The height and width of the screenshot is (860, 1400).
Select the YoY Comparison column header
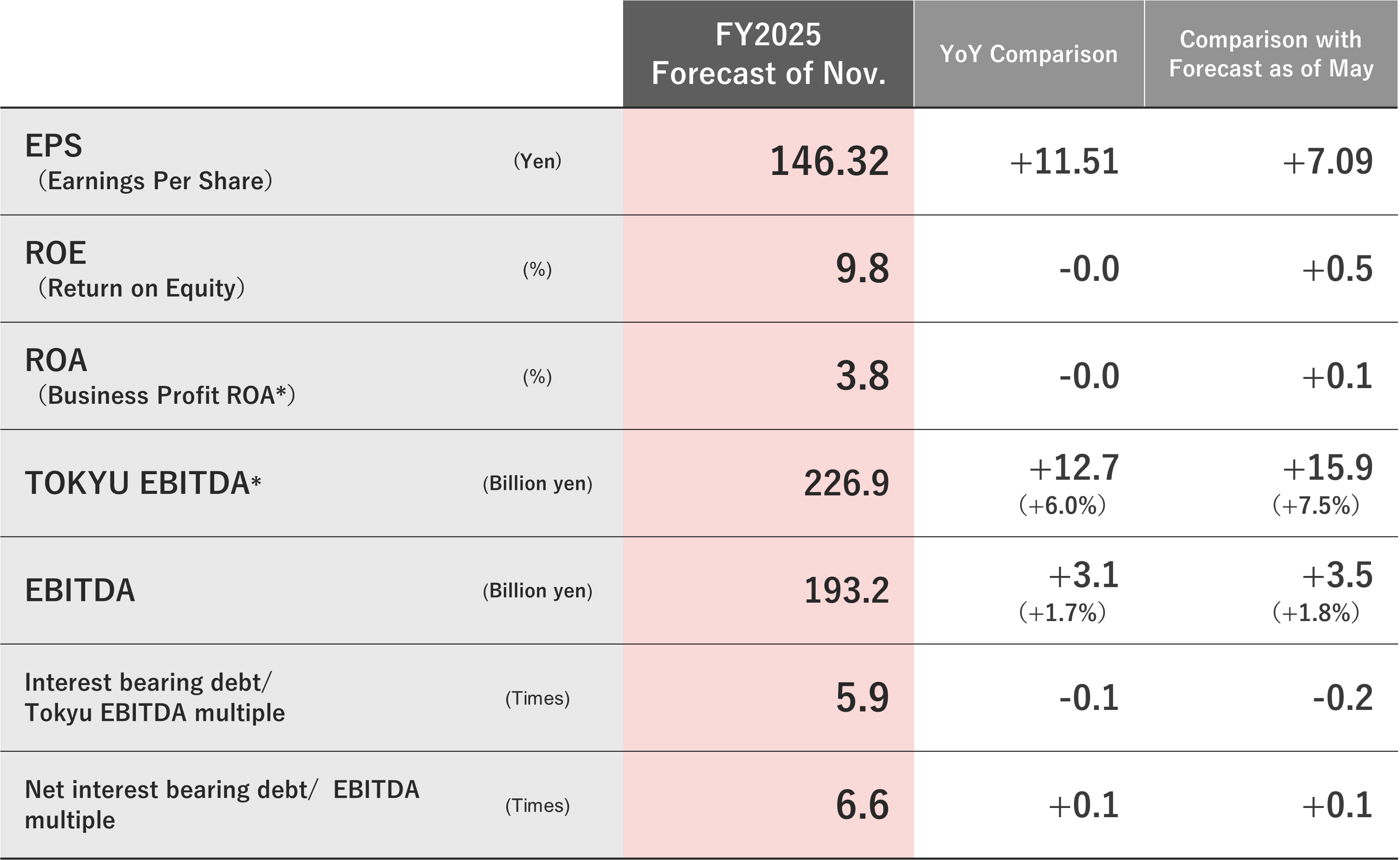[x=1028, y=54]
